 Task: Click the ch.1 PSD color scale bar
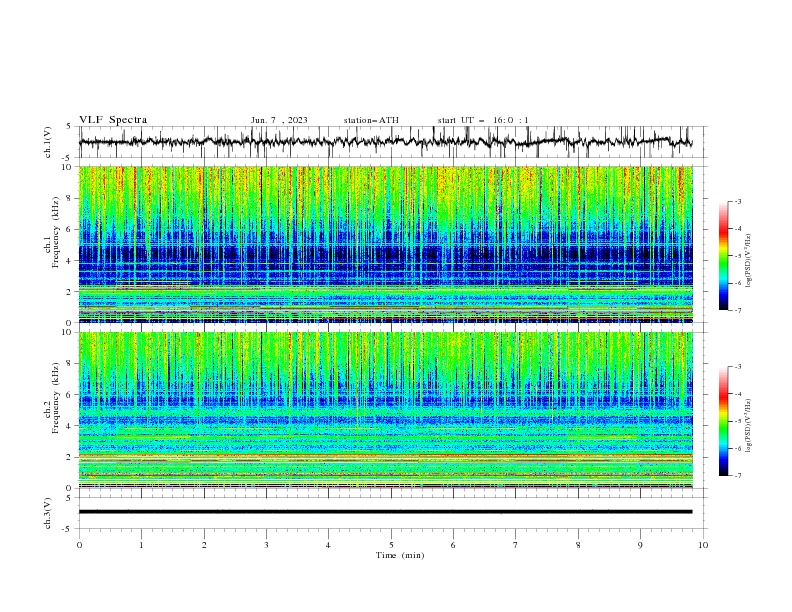723,256
